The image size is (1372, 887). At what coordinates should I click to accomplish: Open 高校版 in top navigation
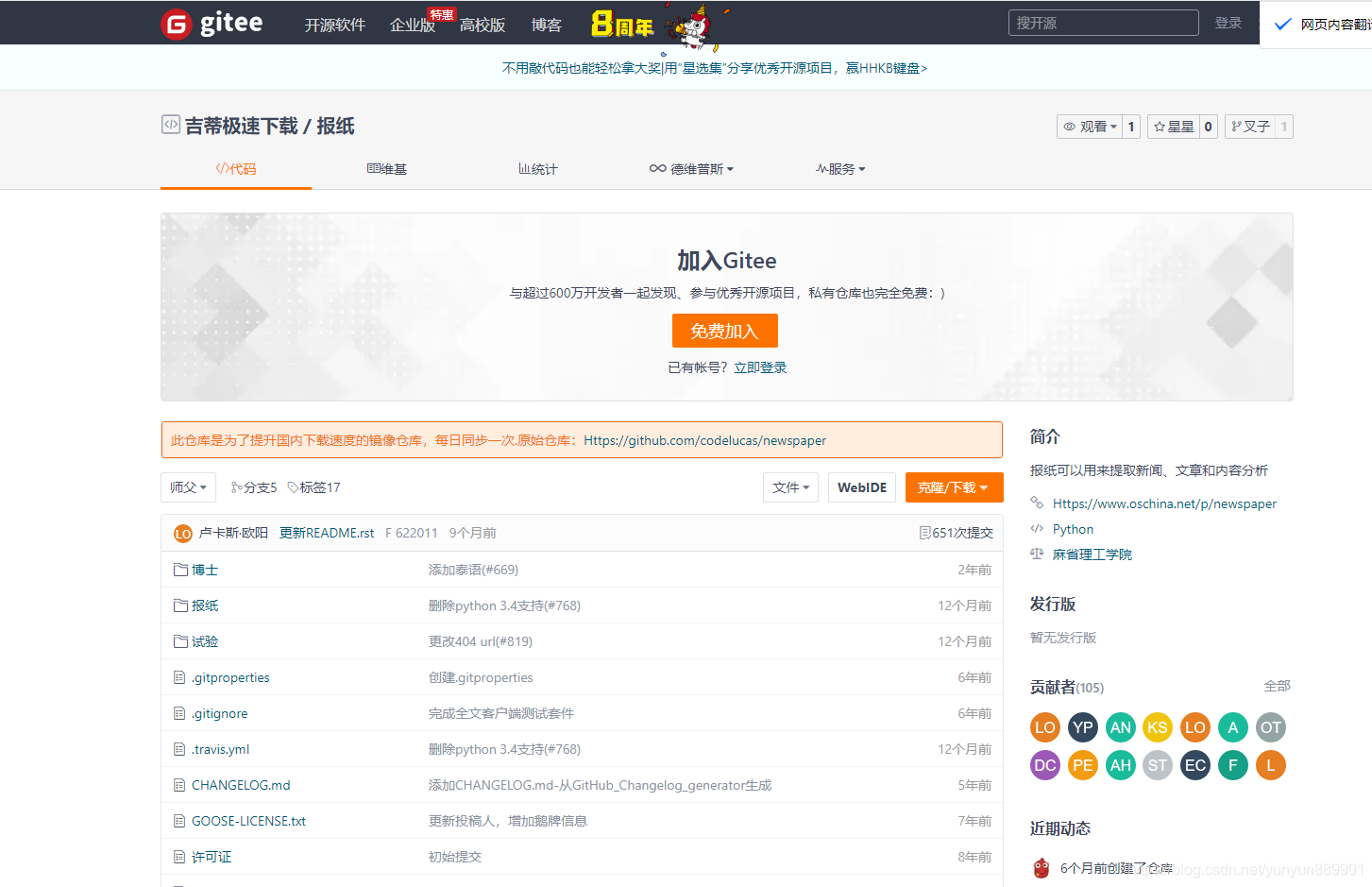[x=483, y=25]
